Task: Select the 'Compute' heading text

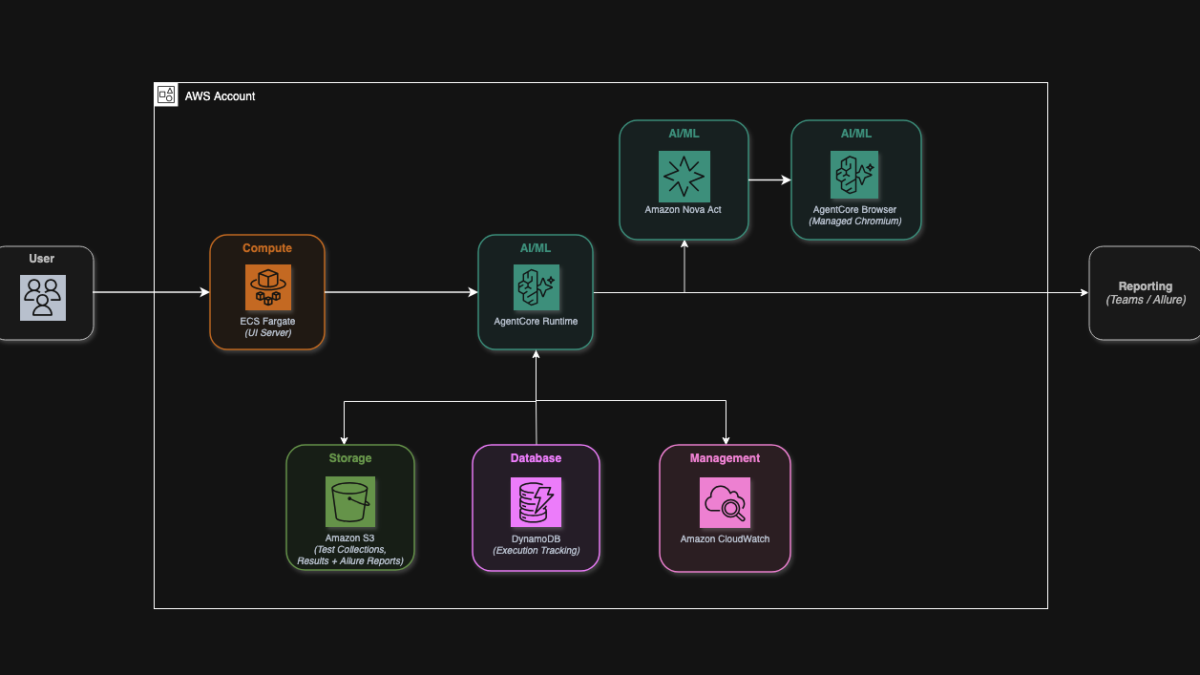Action: pos(267,248)
